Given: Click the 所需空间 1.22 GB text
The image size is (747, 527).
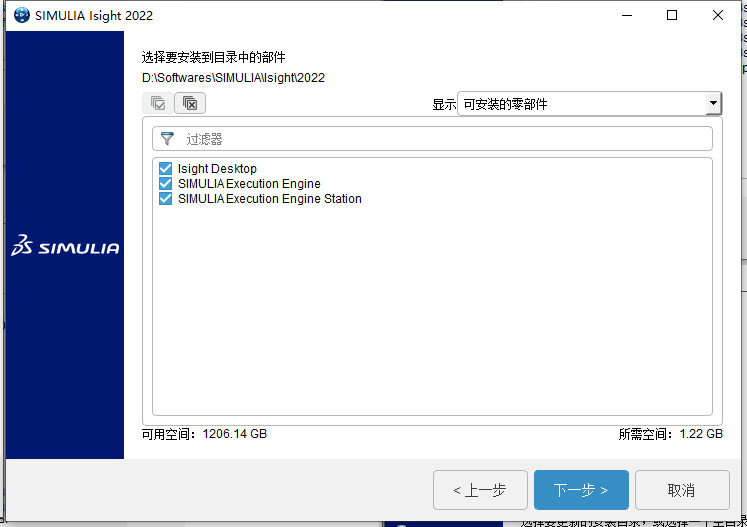Looking at the screenshot, I should click(670, 434).
